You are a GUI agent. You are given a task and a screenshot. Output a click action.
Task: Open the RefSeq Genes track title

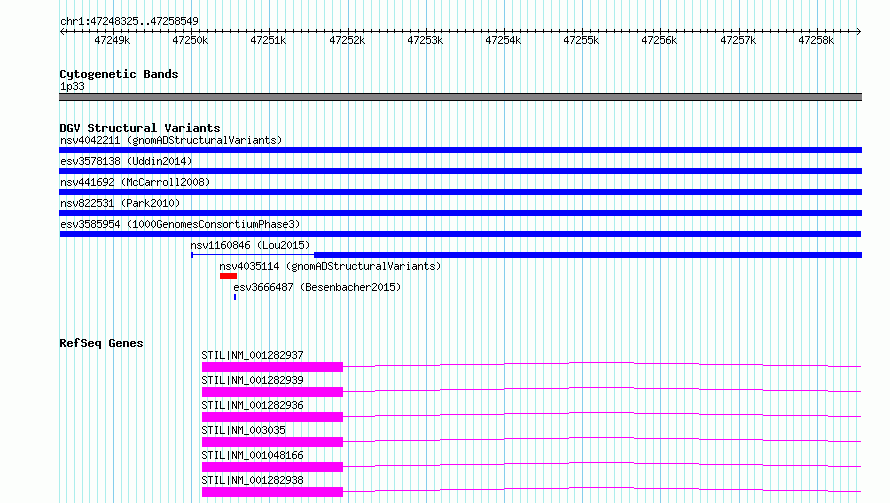[x=101, y=343]
